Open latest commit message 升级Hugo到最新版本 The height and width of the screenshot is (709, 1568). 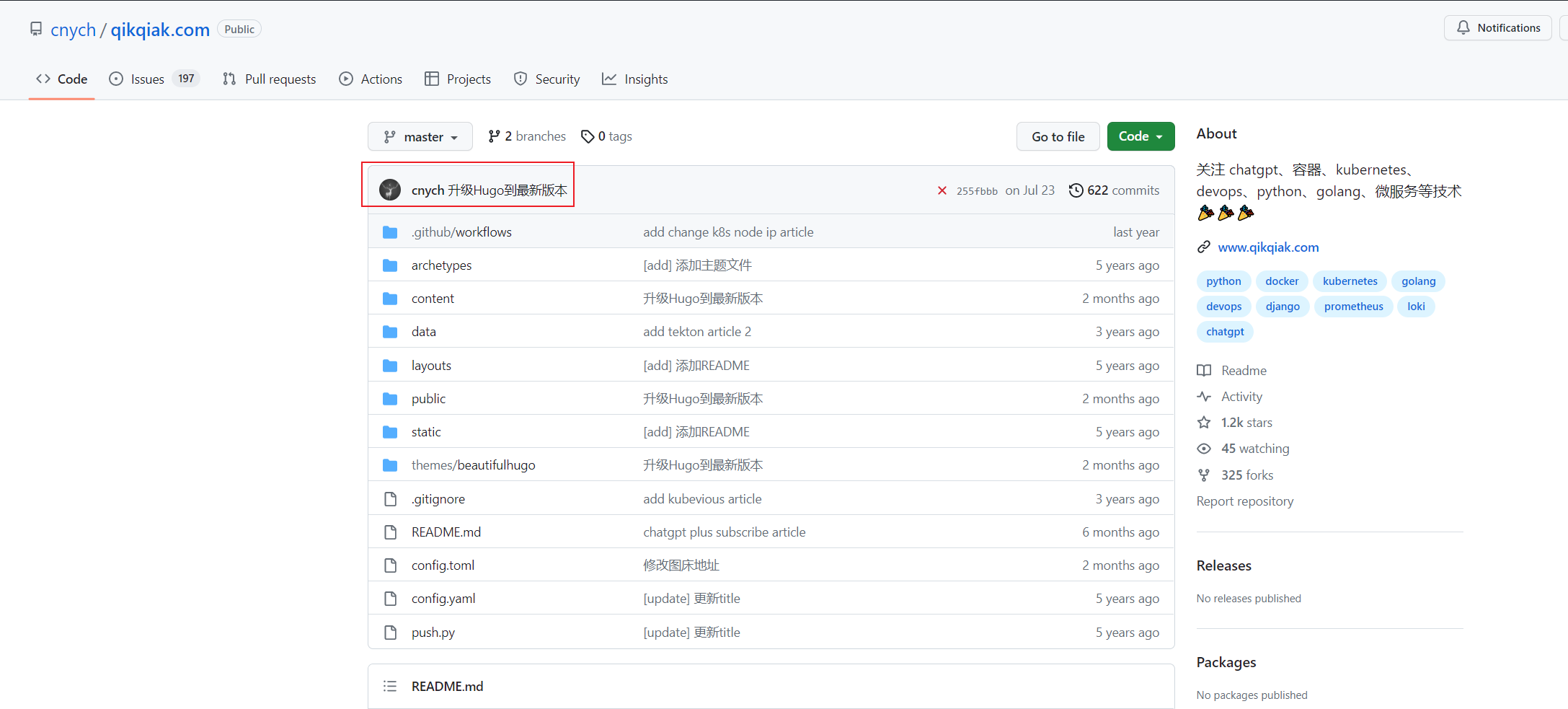tap(508, 190)
